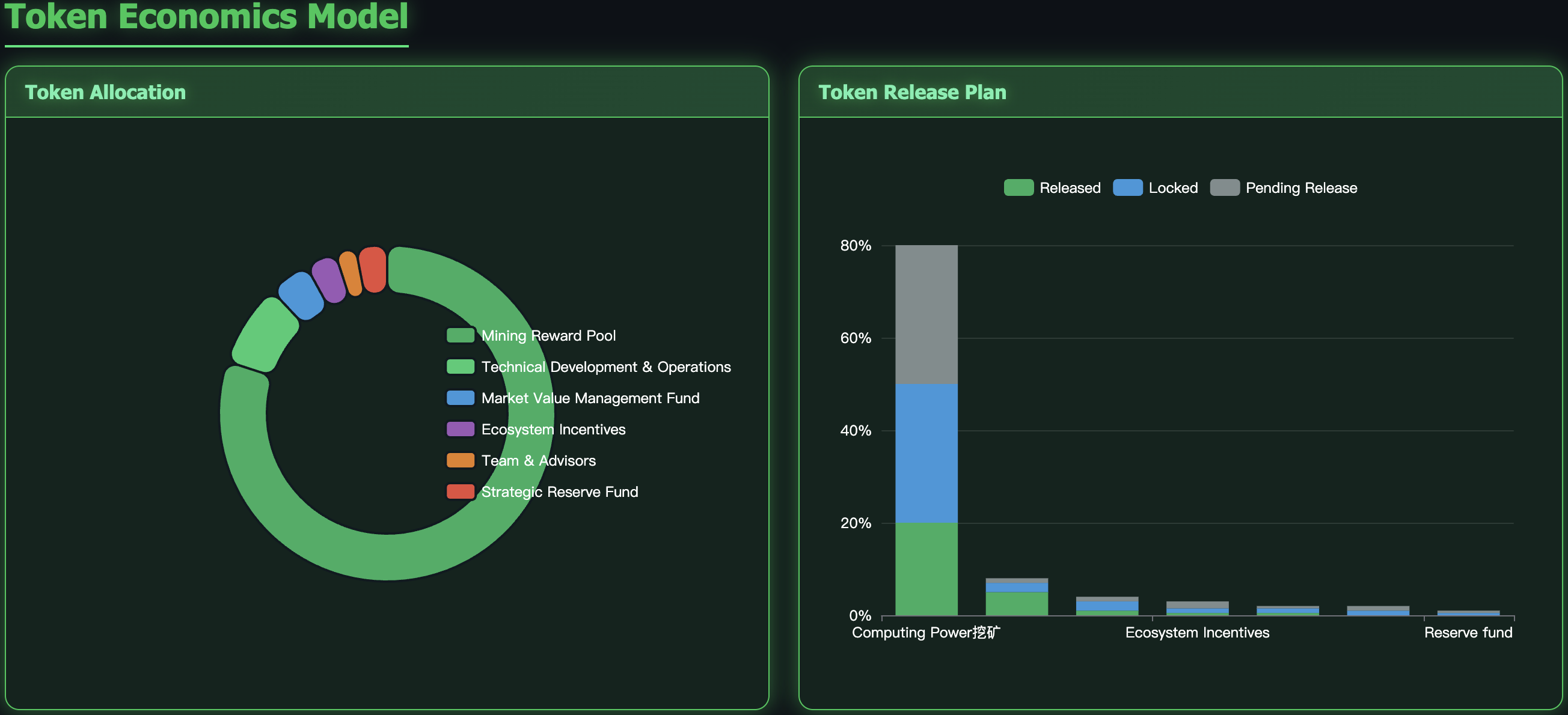Click Market Value Management Fund legend swatch

pos(460,398)
